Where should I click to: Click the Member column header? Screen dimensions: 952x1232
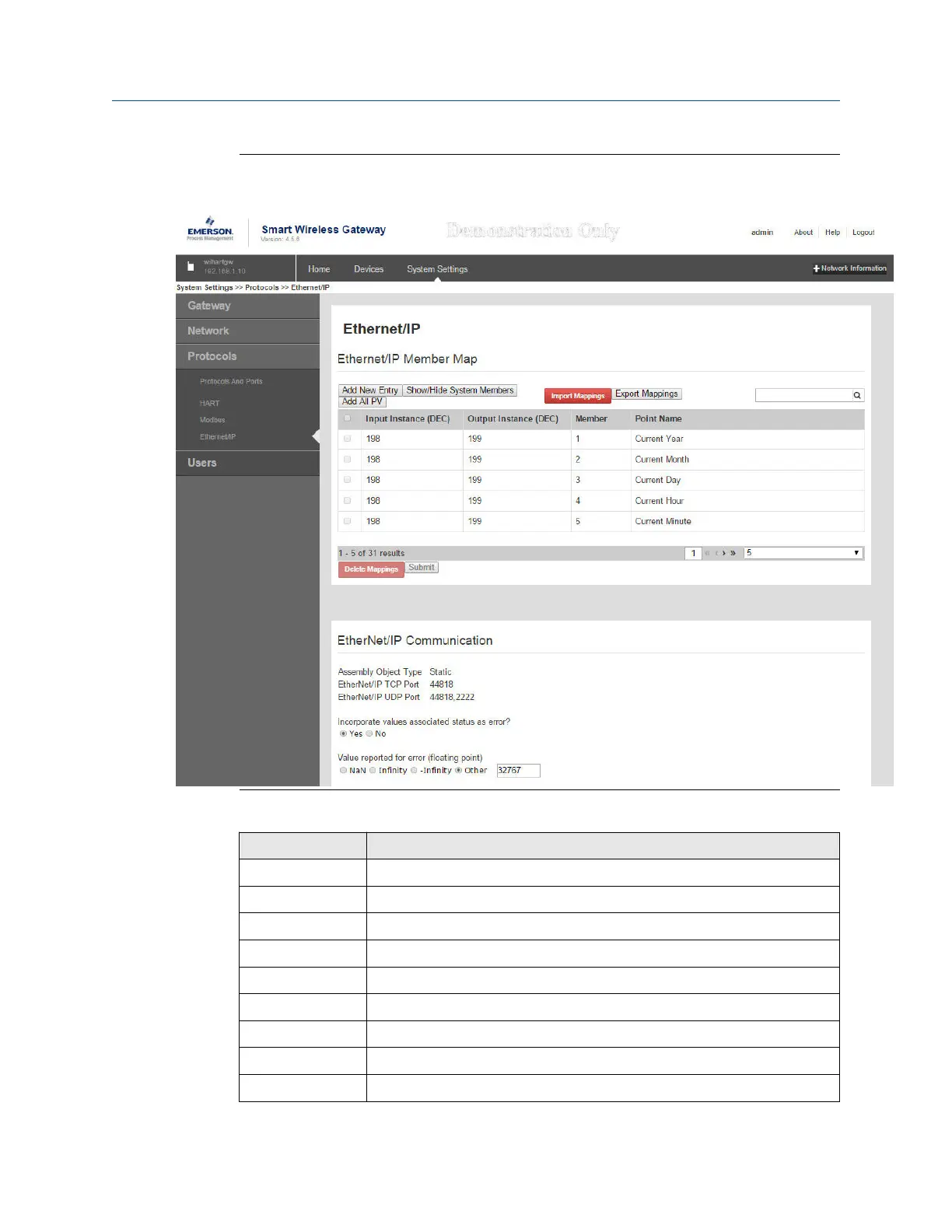tap(591, 418)
